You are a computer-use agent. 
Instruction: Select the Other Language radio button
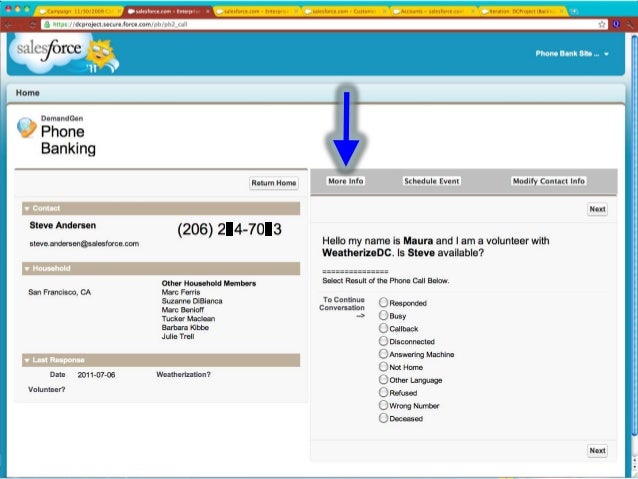pos(383,379)
